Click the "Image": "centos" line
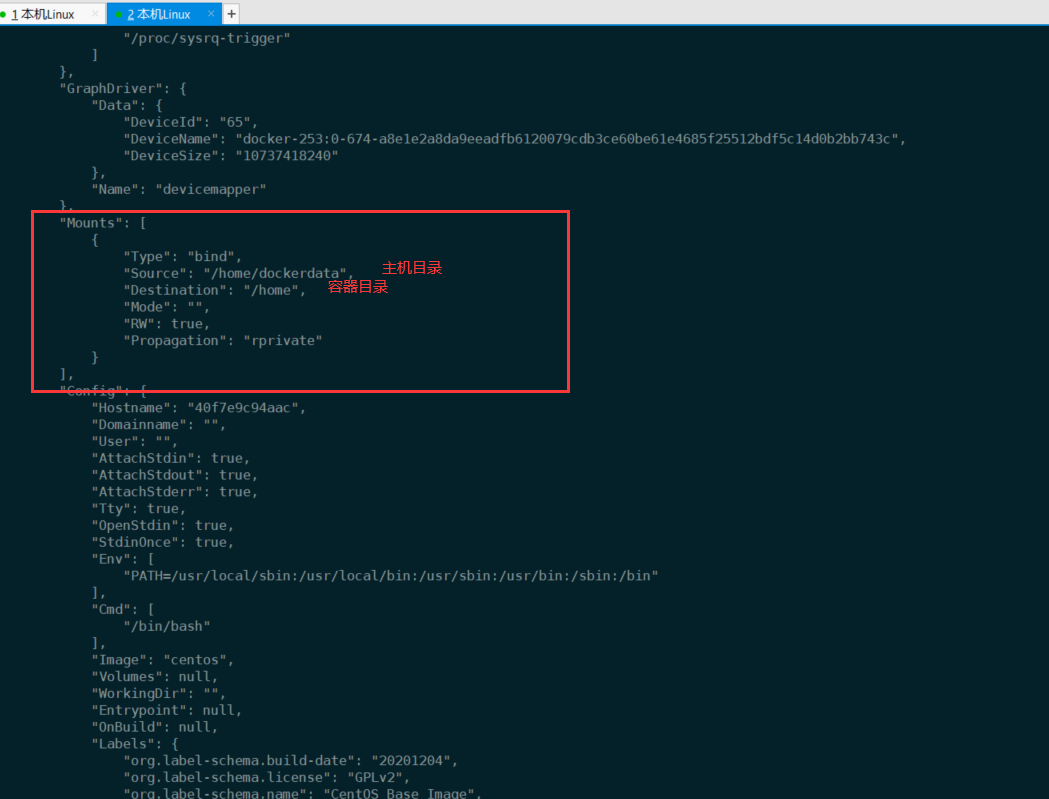The height and width of the screenshot is (799, 1049). pos(163,660)
